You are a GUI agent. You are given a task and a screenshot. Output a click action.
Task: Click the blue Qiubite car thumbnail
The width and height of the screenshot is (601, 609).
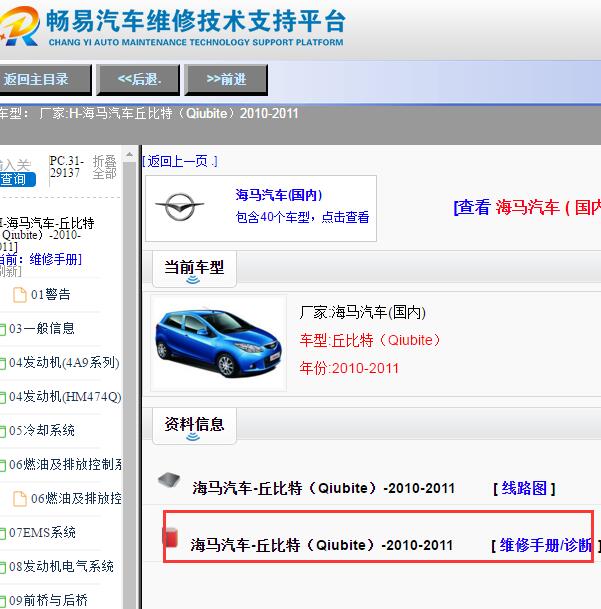click(218, 343)
